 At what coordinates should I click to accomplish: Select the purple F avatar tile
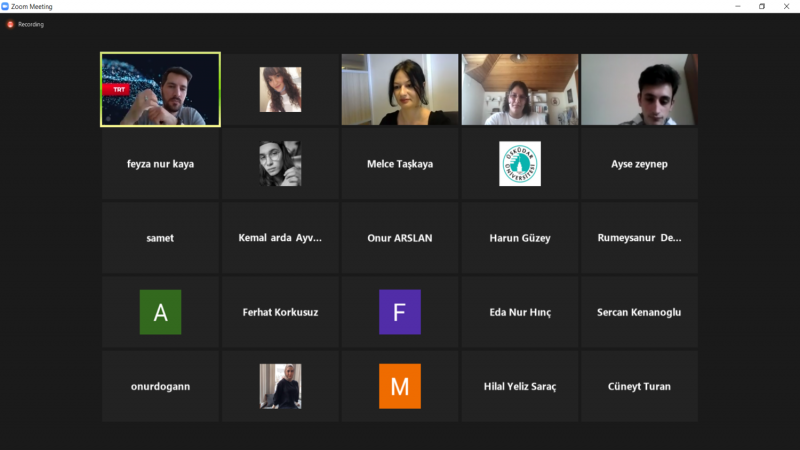[x=400, y=312]
